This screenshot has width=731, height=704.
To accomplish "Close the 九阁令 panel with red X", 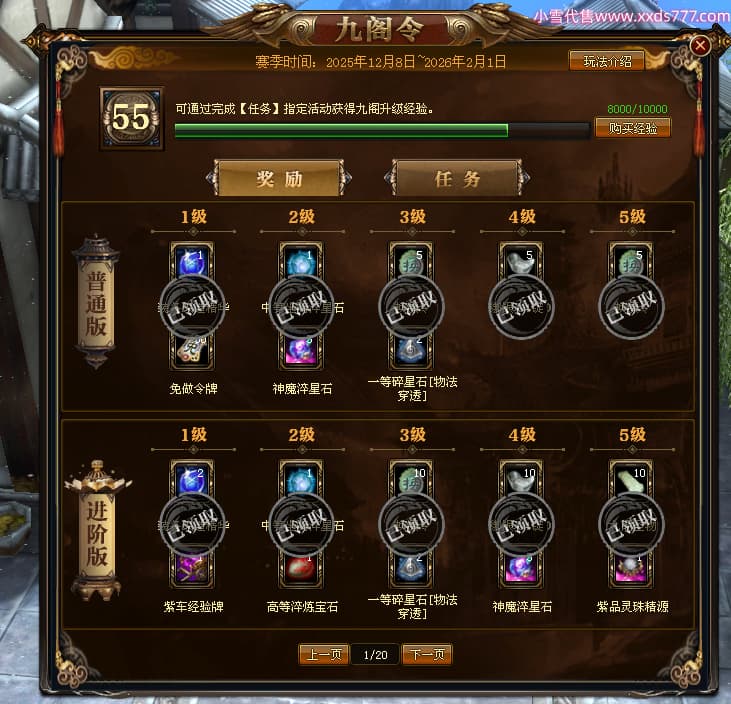I will (x=700, y=45).
